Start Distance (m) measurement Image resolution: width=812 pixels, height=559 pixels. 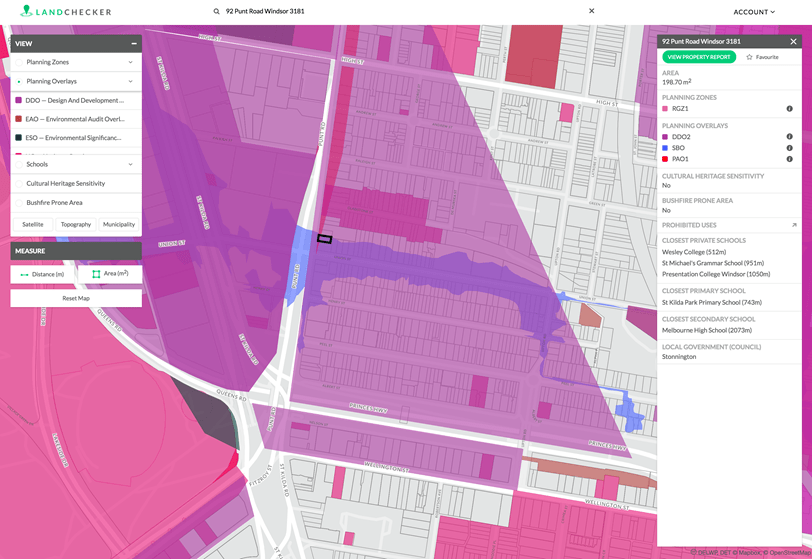point(42,274)
